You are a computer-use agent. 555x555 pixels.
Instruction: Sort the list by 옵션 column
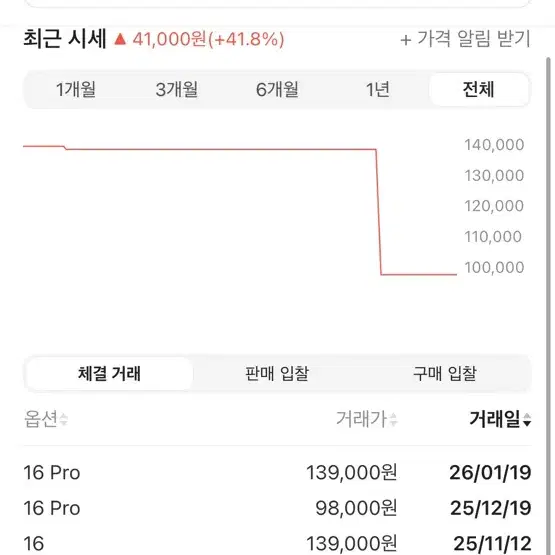41,419
